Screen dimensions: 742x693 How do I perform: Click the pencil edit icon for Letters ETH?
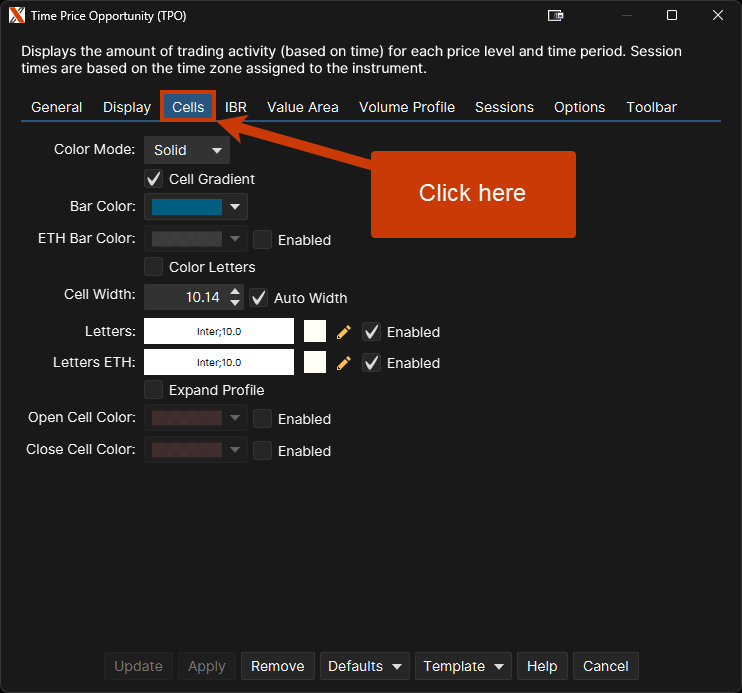(x=344, y=363)
